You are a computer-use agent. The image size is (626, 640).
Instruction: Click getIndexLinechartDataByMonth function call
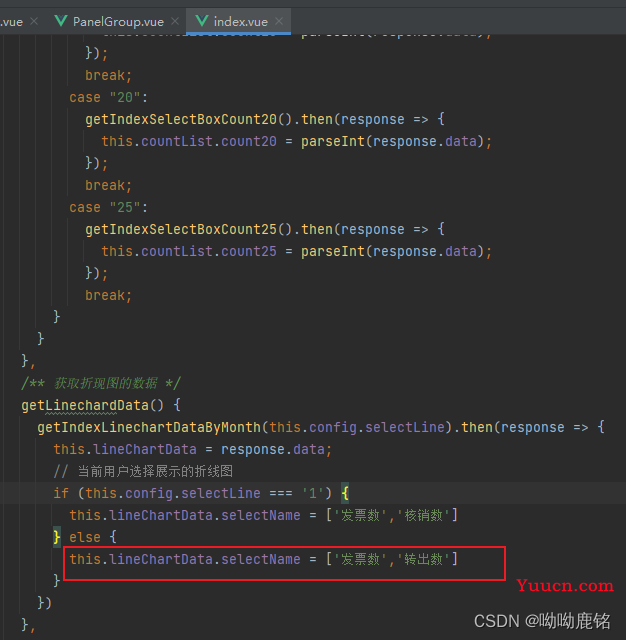point(149,427)
